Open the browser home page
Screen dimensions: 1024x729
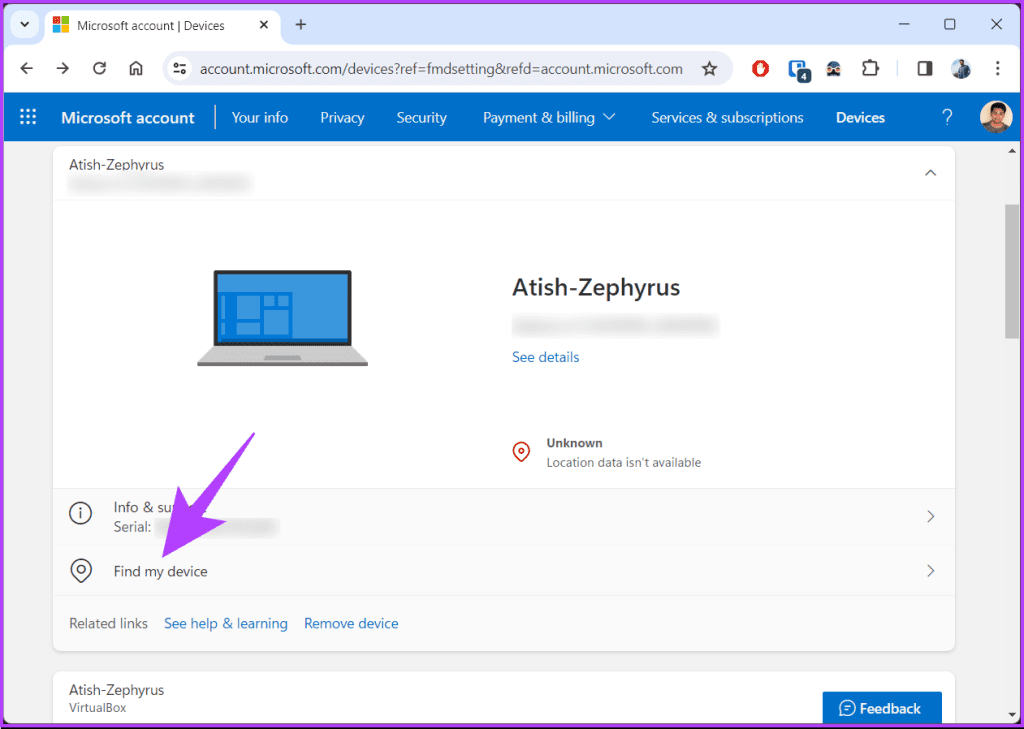[136, 69]
